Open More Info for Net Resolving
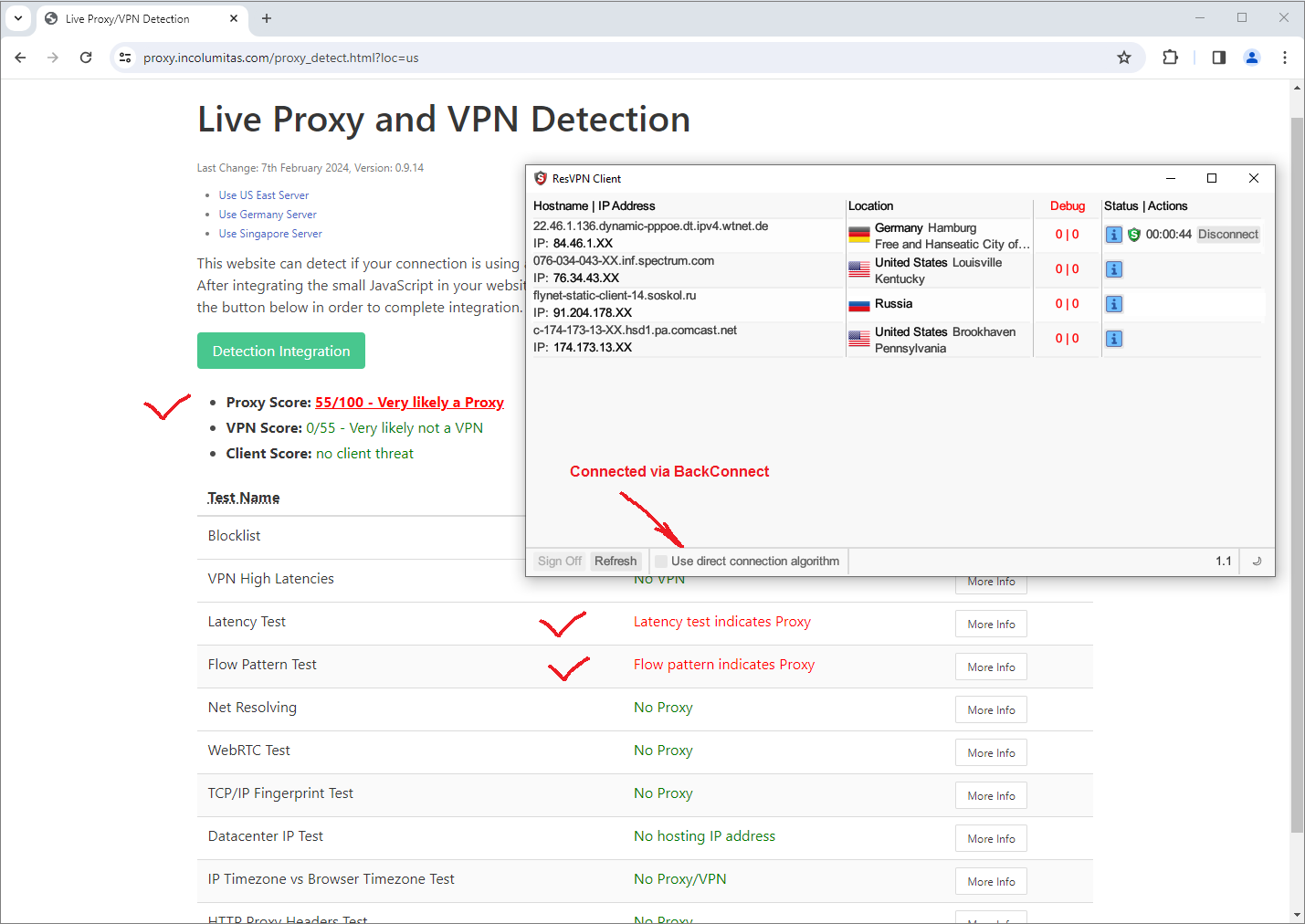Image resolution: width=1305 pixels, height=924 pixels. click(x=991, y=710)
